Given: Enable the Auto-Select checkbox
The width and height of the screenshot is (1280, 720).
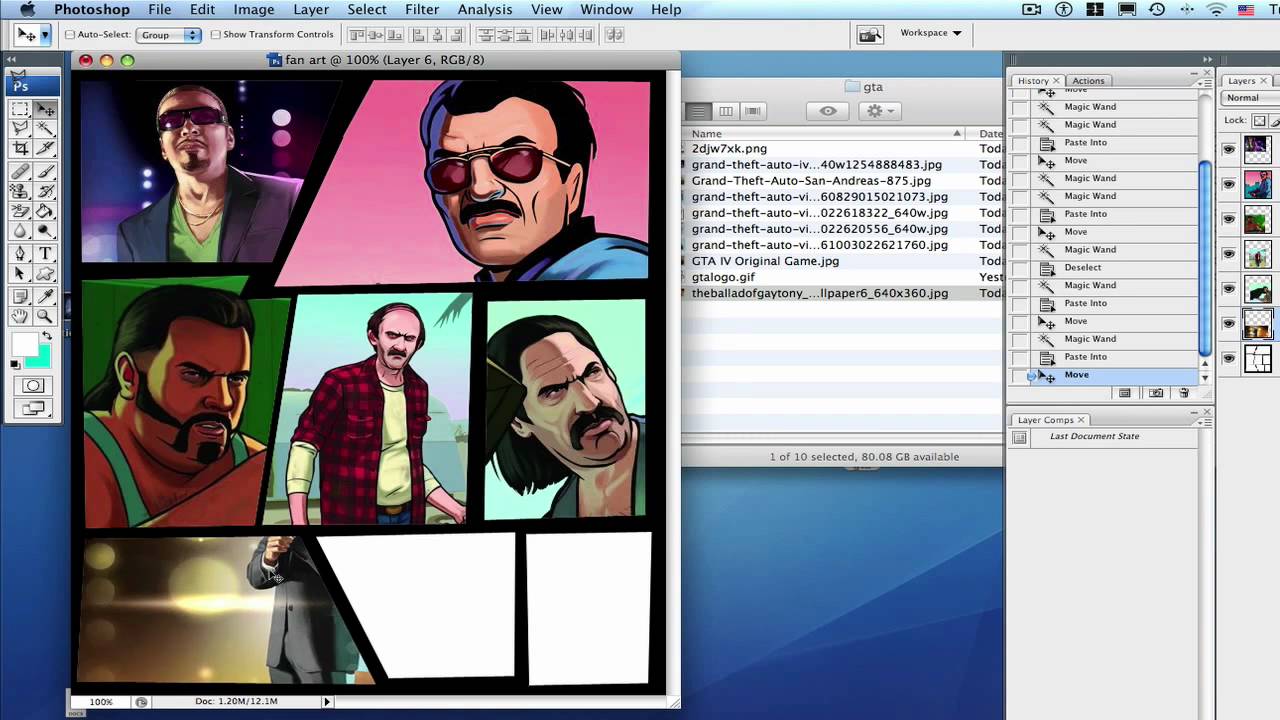Looking at the screenshot, I should click(x=70, y=34).
